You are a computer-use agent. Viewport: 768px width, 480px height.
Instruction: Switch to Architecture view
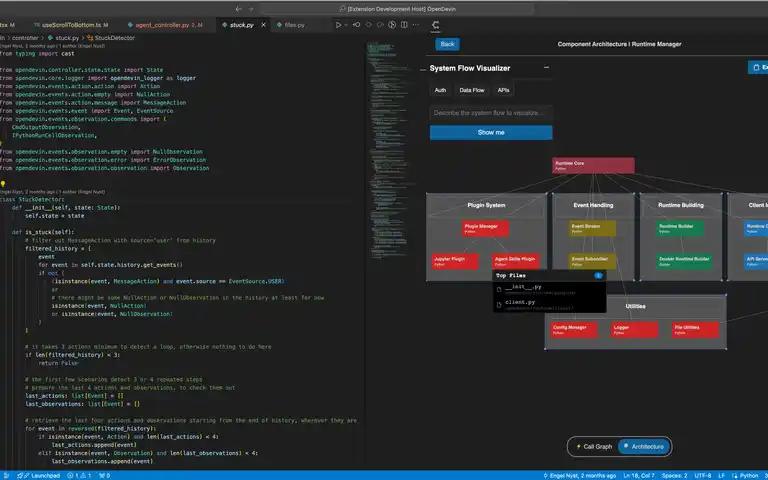click(x=644, y=447)
